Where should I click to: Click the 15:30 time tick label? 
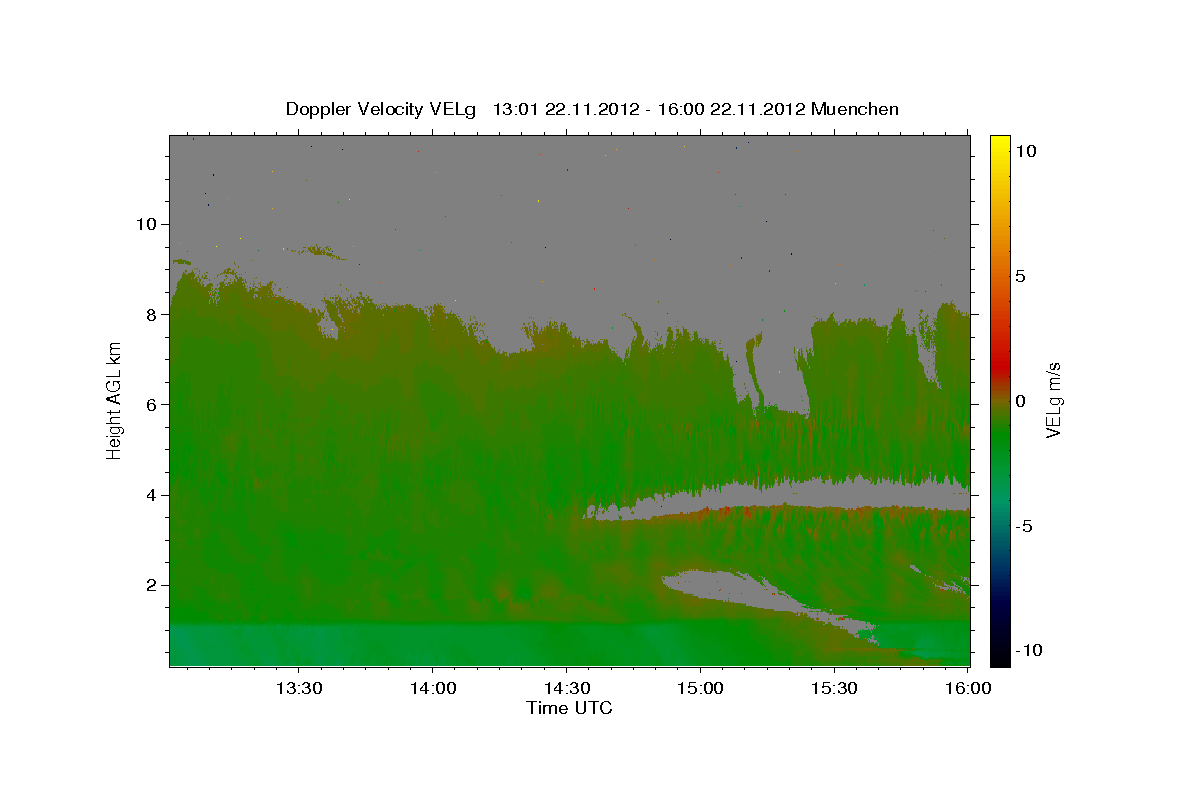point(834,689)
